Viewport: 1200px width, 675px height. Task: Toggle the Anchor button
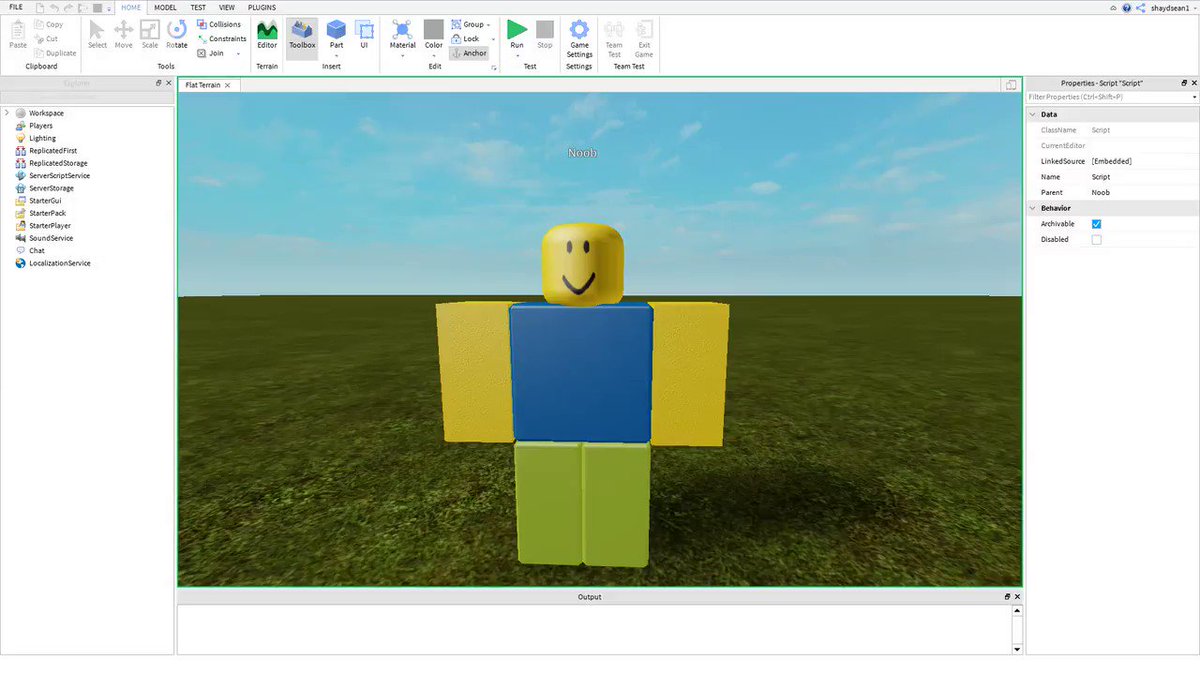click(469, 53)
